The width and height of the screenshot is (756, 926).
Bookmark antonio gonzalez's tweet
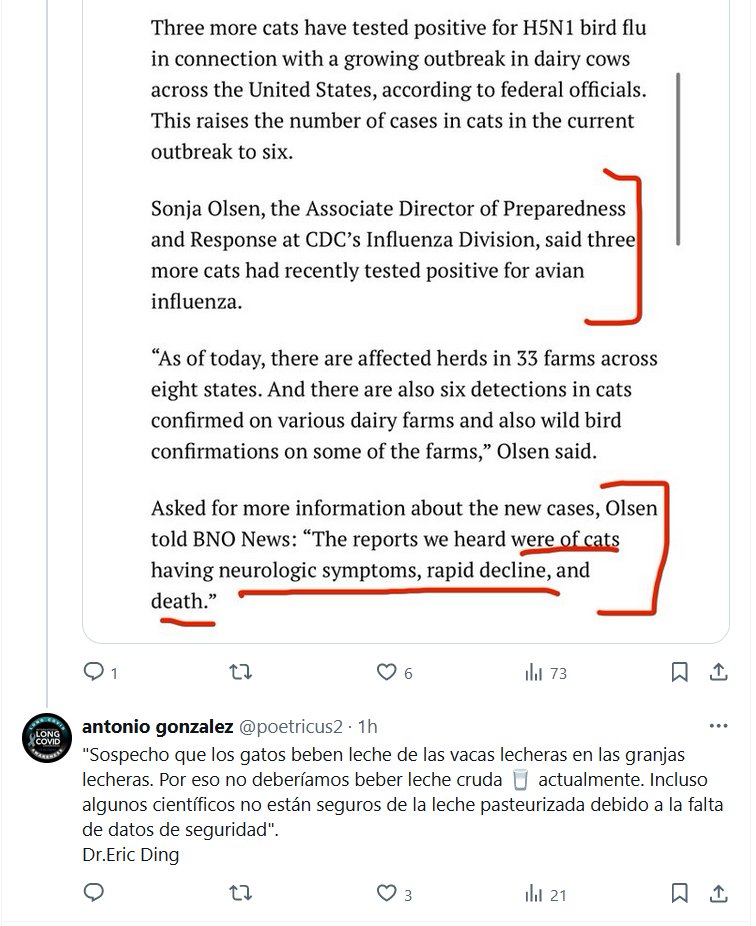(679, 891)
